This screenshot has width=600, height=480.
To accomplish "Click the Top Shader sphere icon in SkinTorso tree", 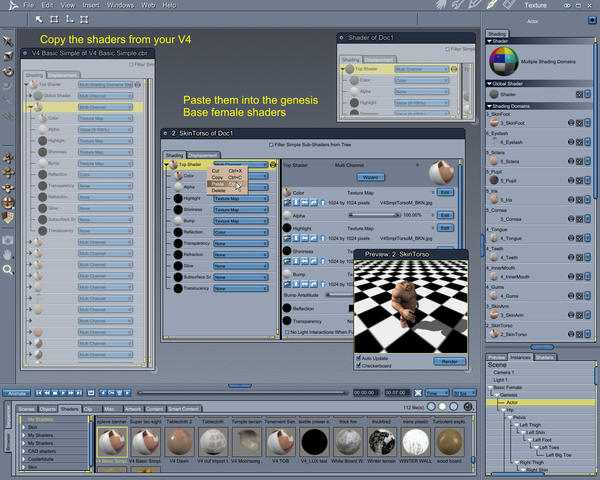I will point(173,165).
